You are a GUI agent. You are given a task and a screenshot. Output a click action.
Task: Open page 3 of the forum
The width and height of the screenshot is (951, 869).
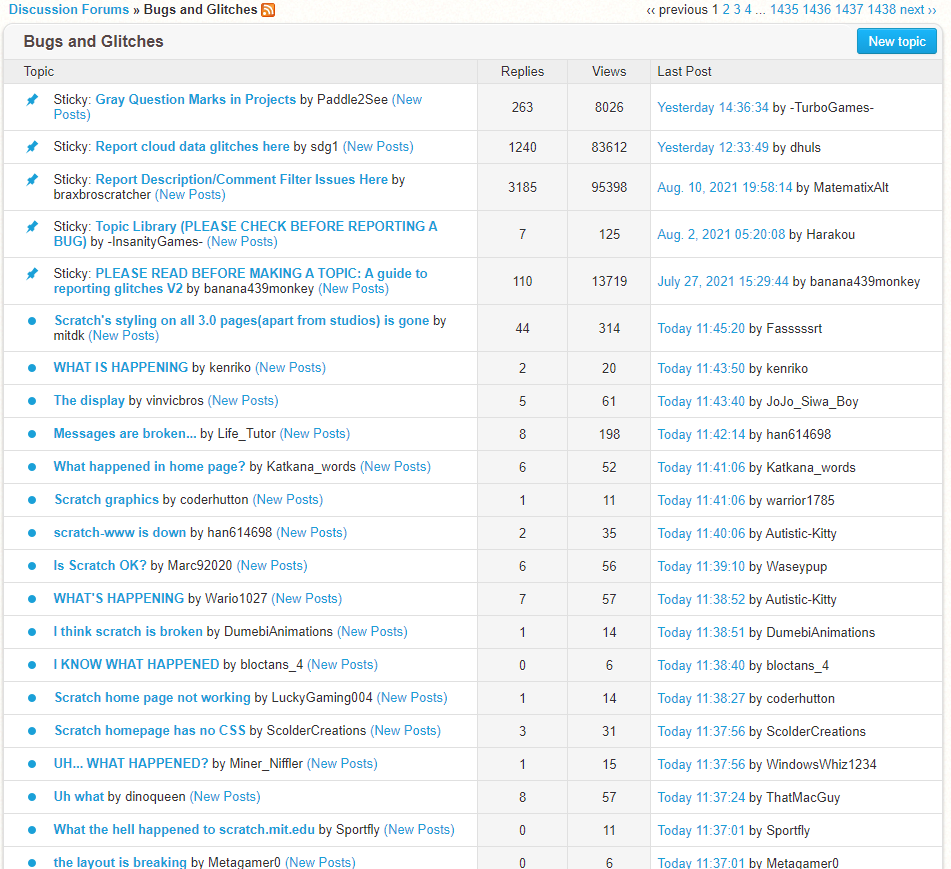(x=737, y=10)
